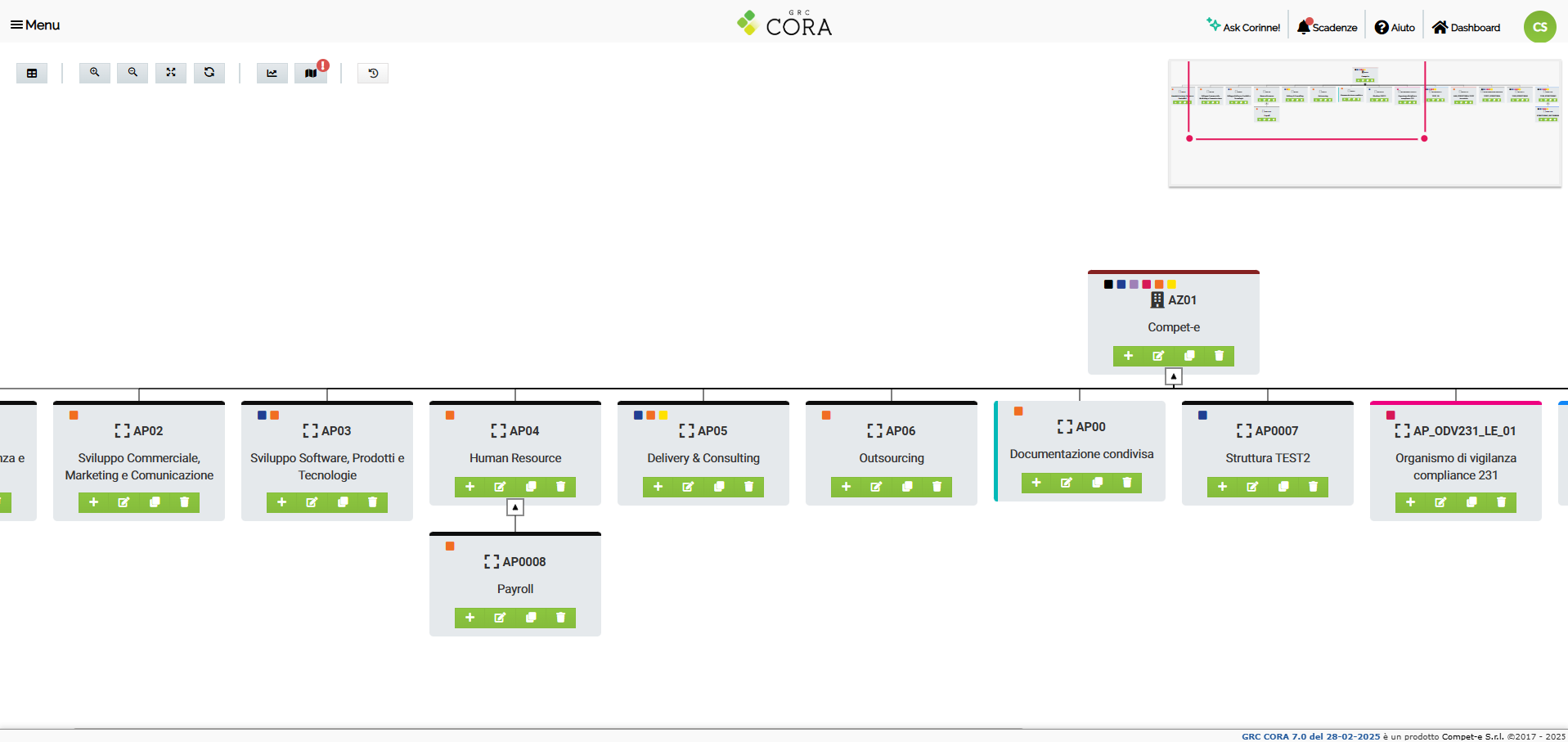Edit the Human Resource AP04 node

500,487
